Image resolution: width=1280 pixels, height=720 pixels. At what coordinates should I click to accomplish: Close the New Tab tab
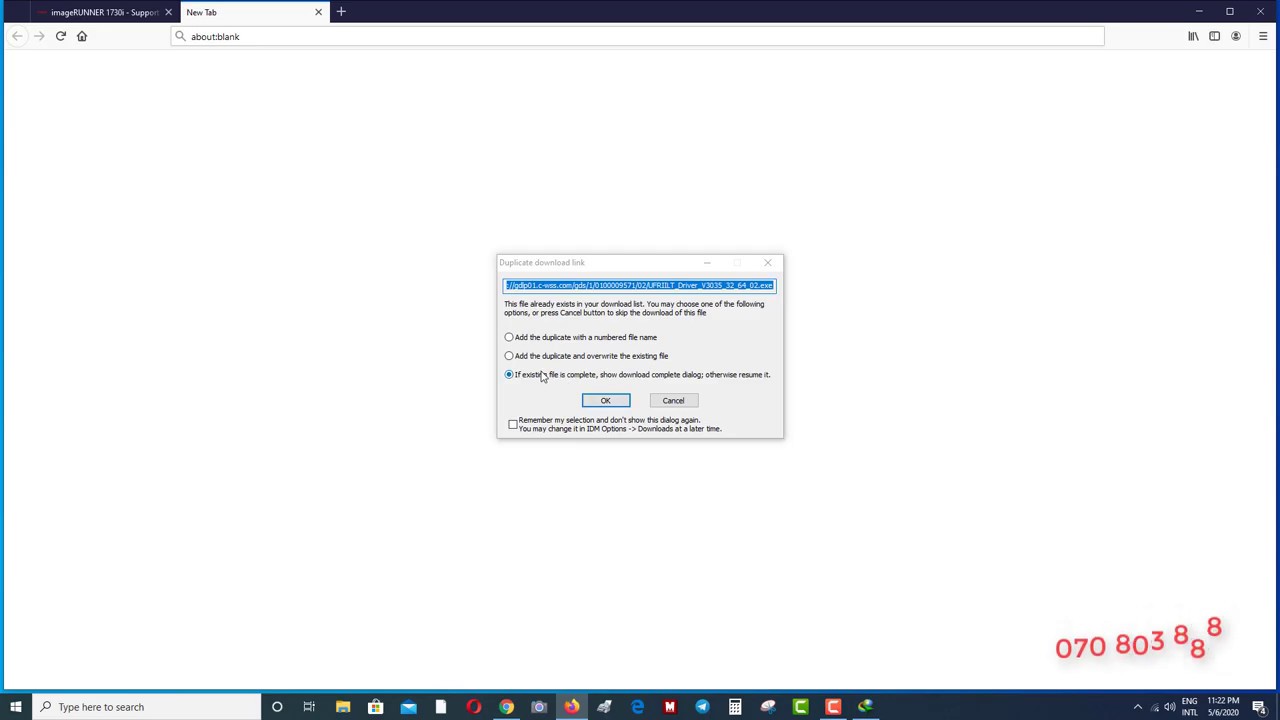(x=319, y=12)
